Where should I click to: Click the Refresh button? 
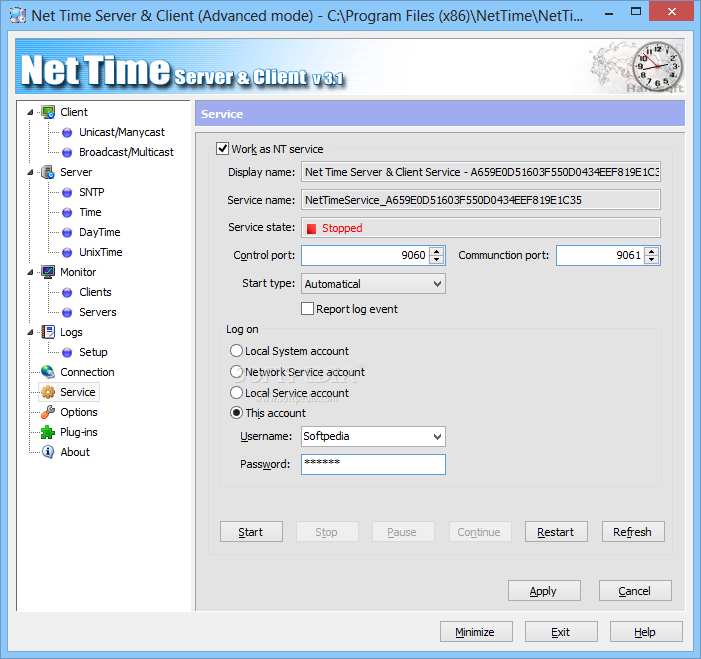point(633,532)
